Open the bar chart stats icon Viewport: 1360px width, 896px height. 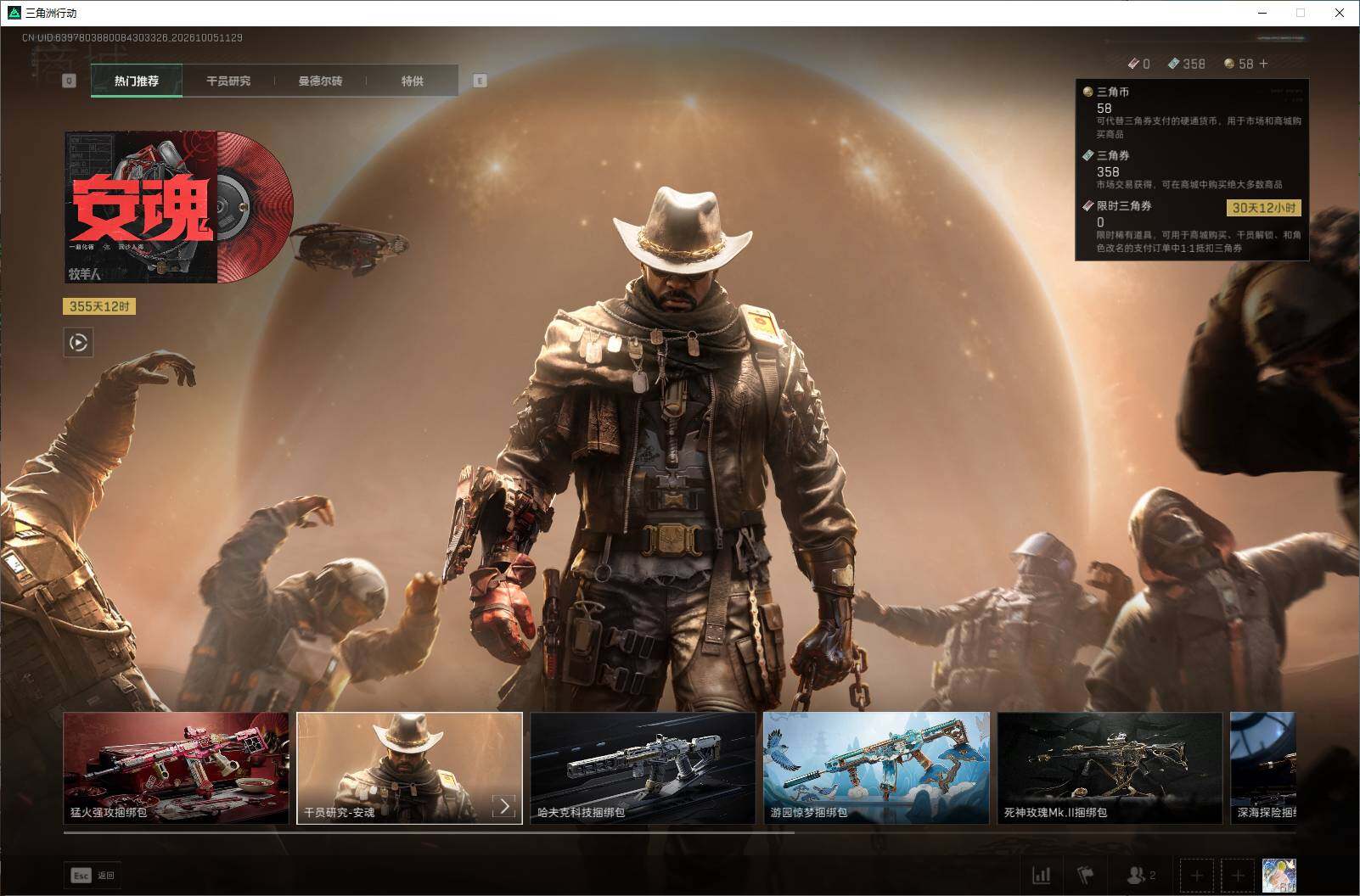[1041, 875]
